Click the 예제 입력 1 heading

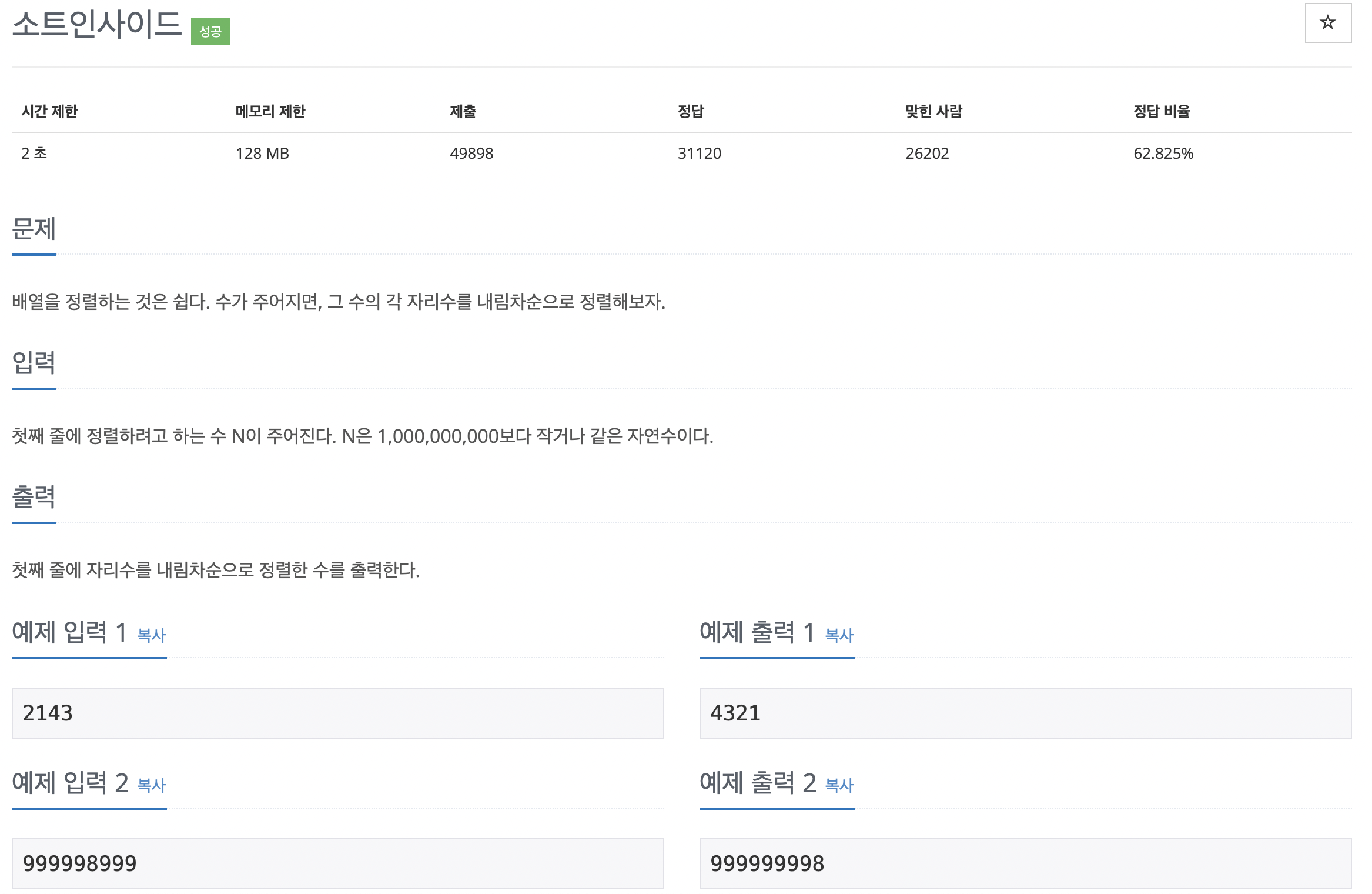point(69,633)
